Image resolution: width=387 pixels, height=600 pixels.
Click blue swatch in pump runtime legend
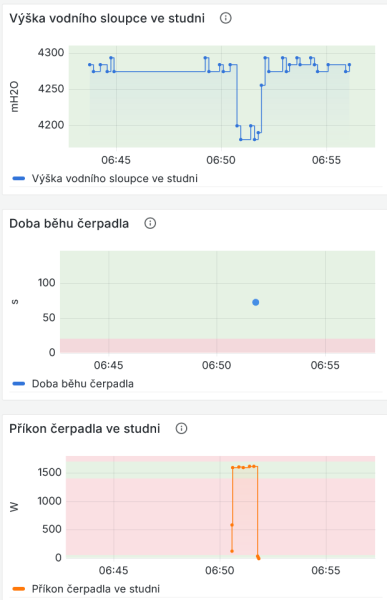point(18,384)
